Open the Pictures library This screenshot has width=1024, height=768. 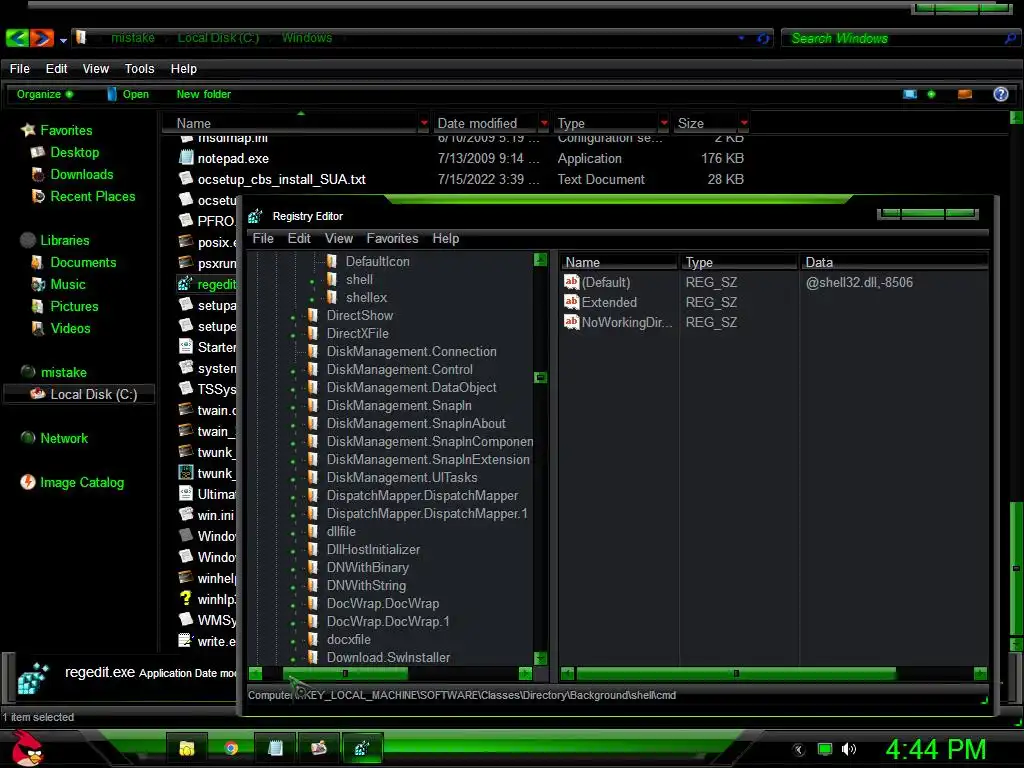click(74, 306)
